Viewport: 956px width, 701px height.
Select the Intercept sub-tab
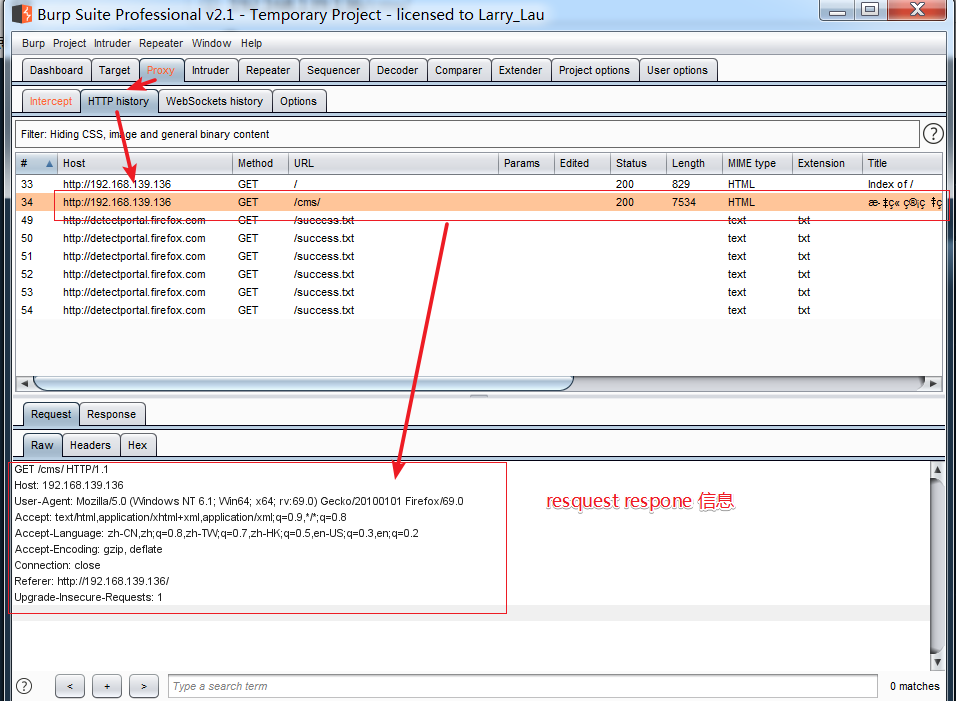(51, 101)
